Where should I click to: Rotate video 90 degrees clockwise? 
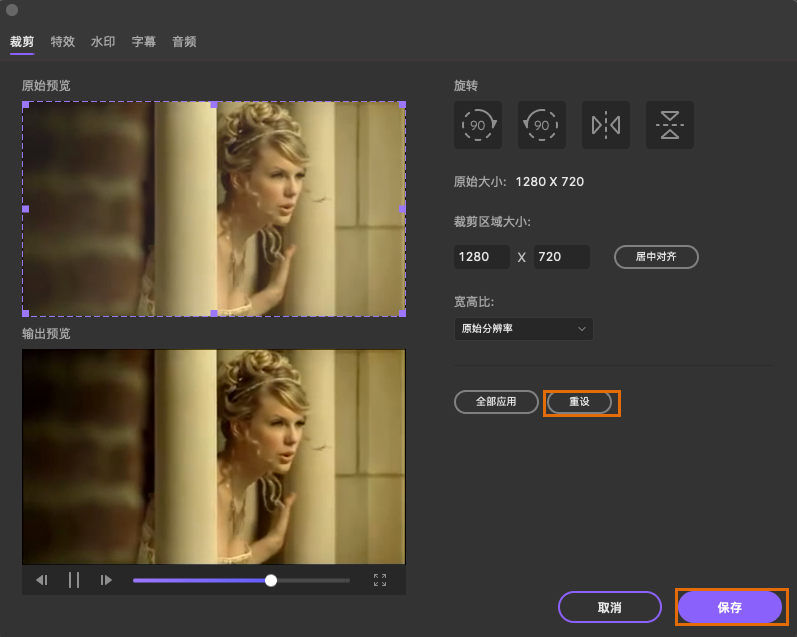[478, 125]
